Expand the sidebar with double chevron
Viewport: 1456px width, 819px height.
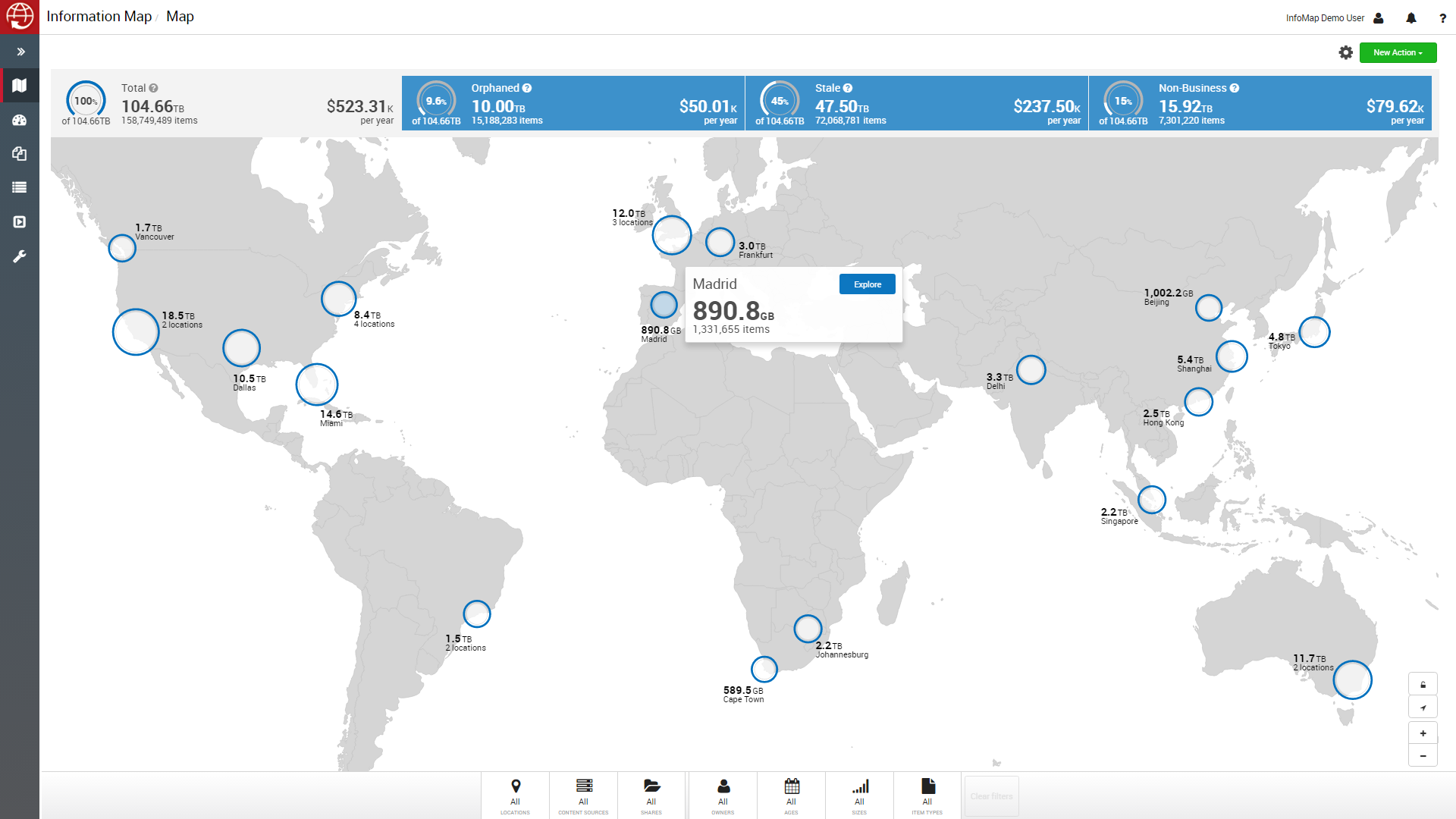click(20, 52)
